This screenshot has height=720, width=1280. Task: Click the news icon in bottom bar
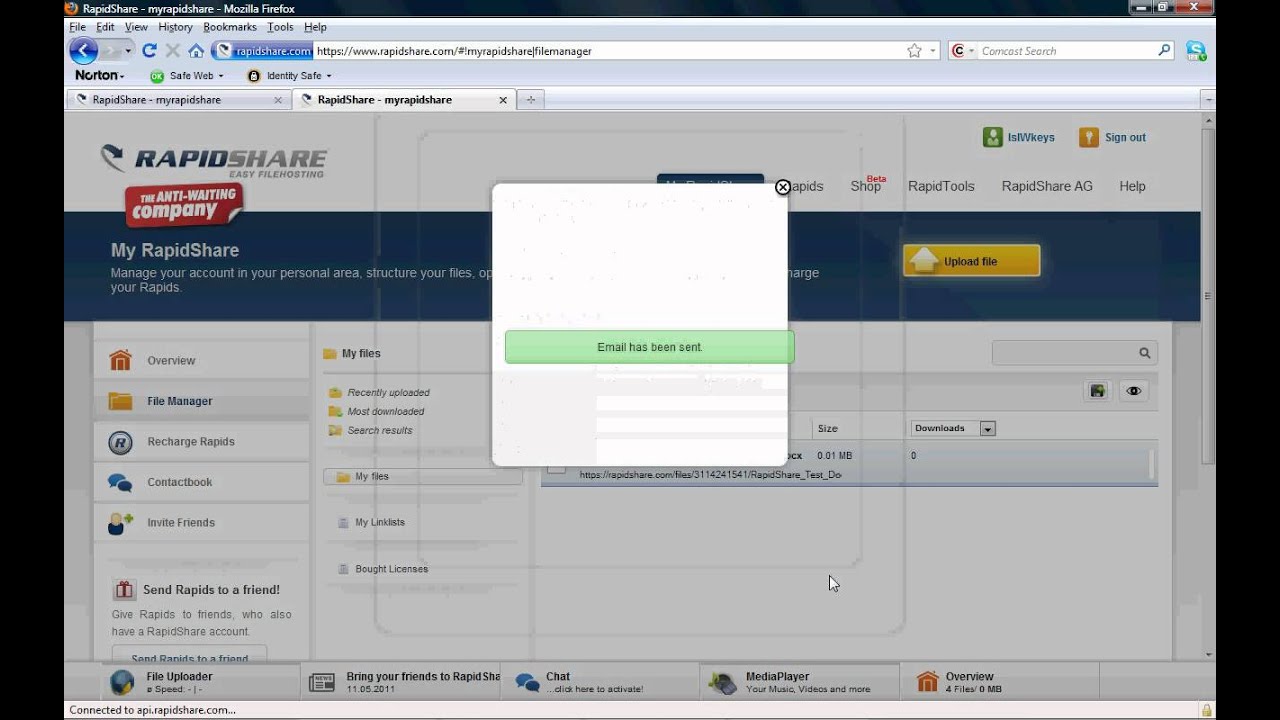click(x=322, y=682)
